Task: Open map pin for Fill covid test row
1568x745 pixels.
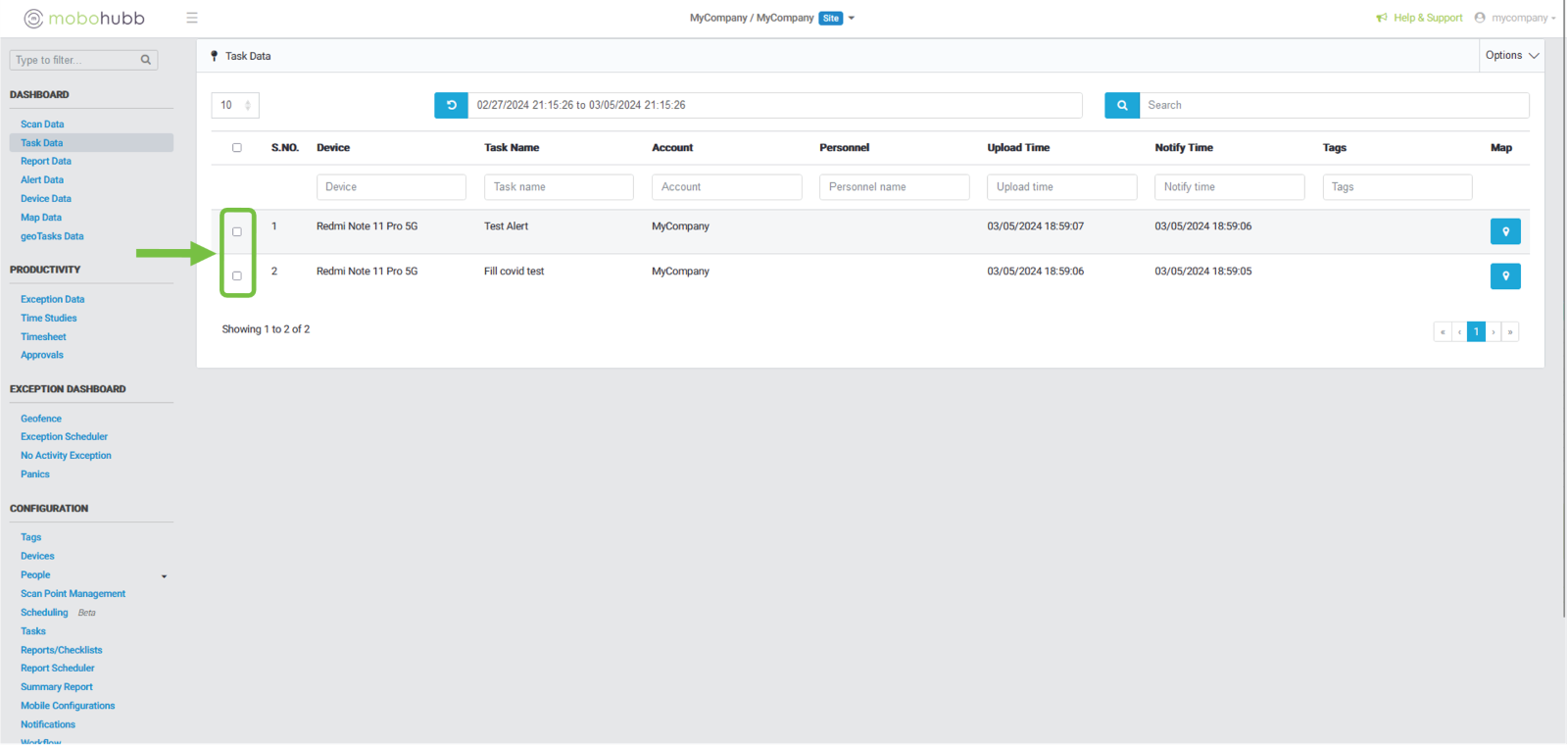Action: pyautogui.click(x=1504, y=276)
